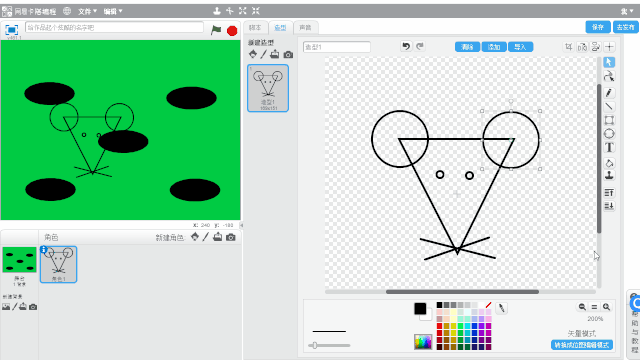Select the Pencil tool

click(x=609, y=93)
